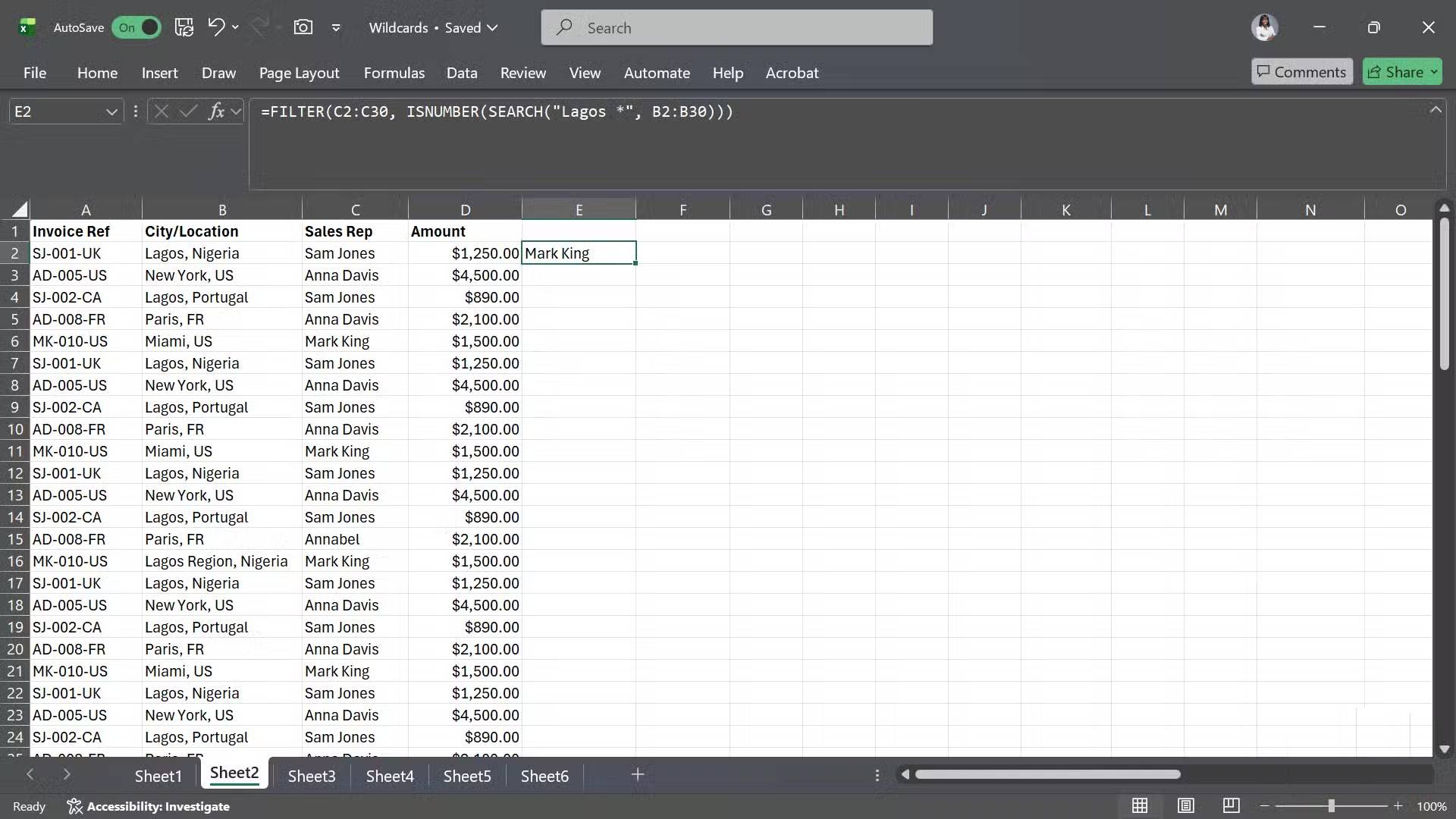The image size is (1456, 819).
Task: Click the camera screenshot icon in Quick Access
Action: coord(303,27)
